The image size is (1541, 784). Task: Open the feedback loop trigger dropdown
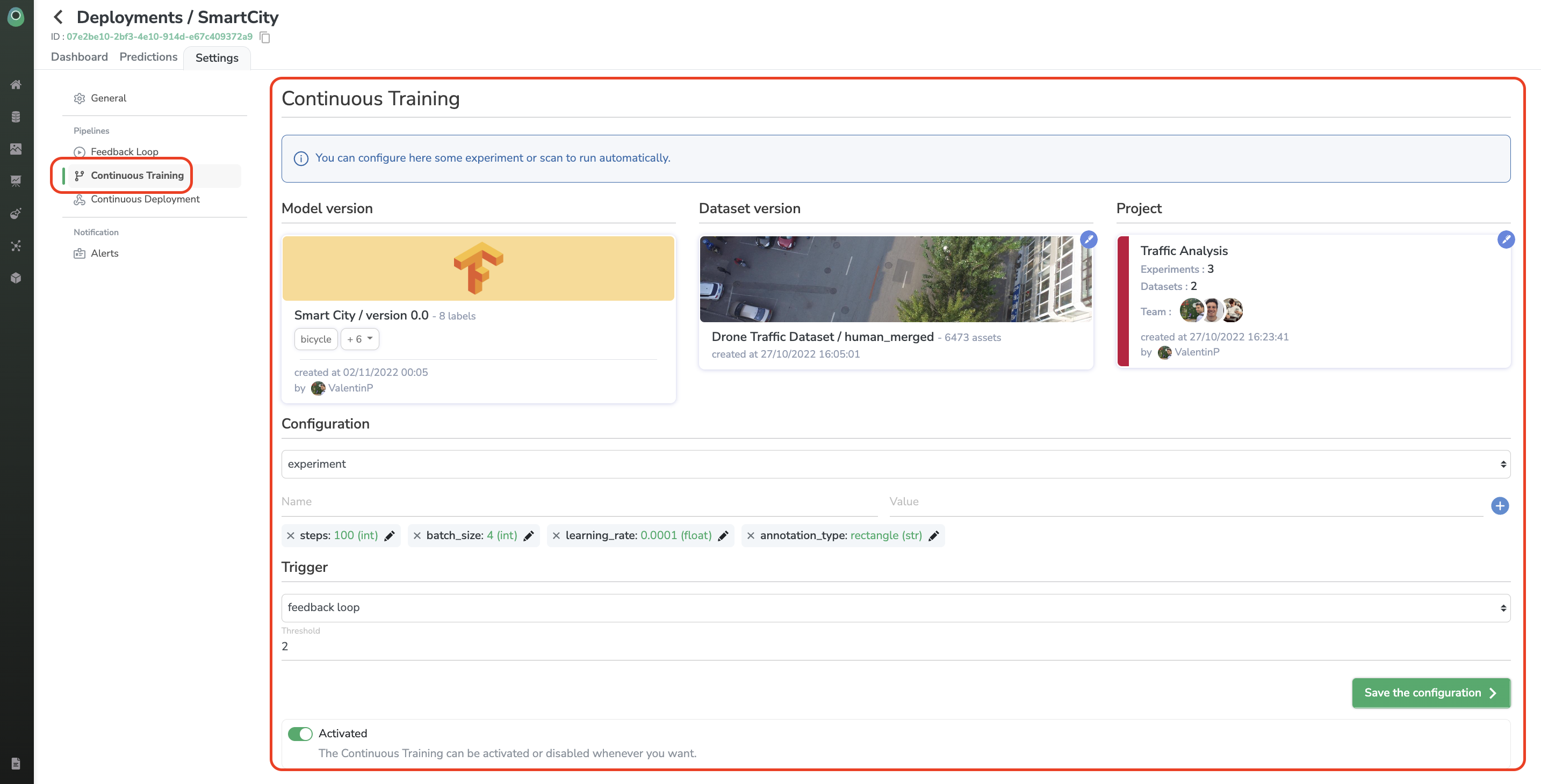[x=895, y=607]
